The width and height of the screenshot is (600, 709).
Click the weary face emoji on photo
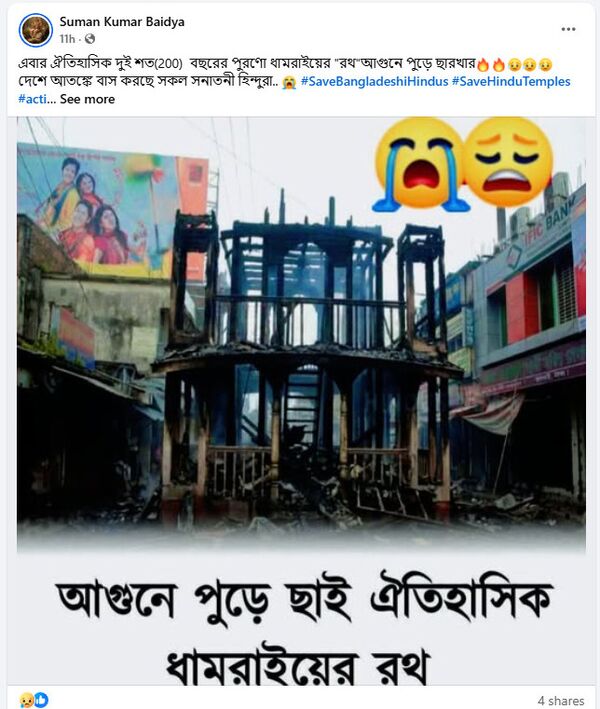(x=507, y=162)
